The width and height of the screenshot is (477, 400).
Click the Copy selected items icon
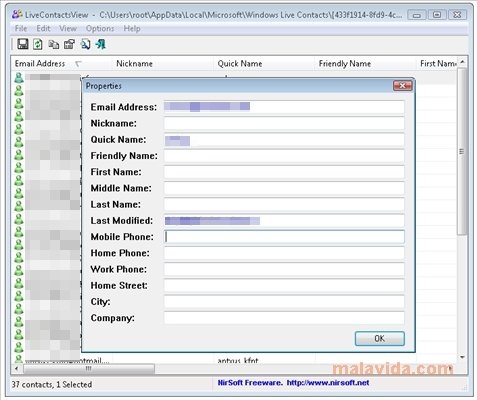[x=53, y=44]
